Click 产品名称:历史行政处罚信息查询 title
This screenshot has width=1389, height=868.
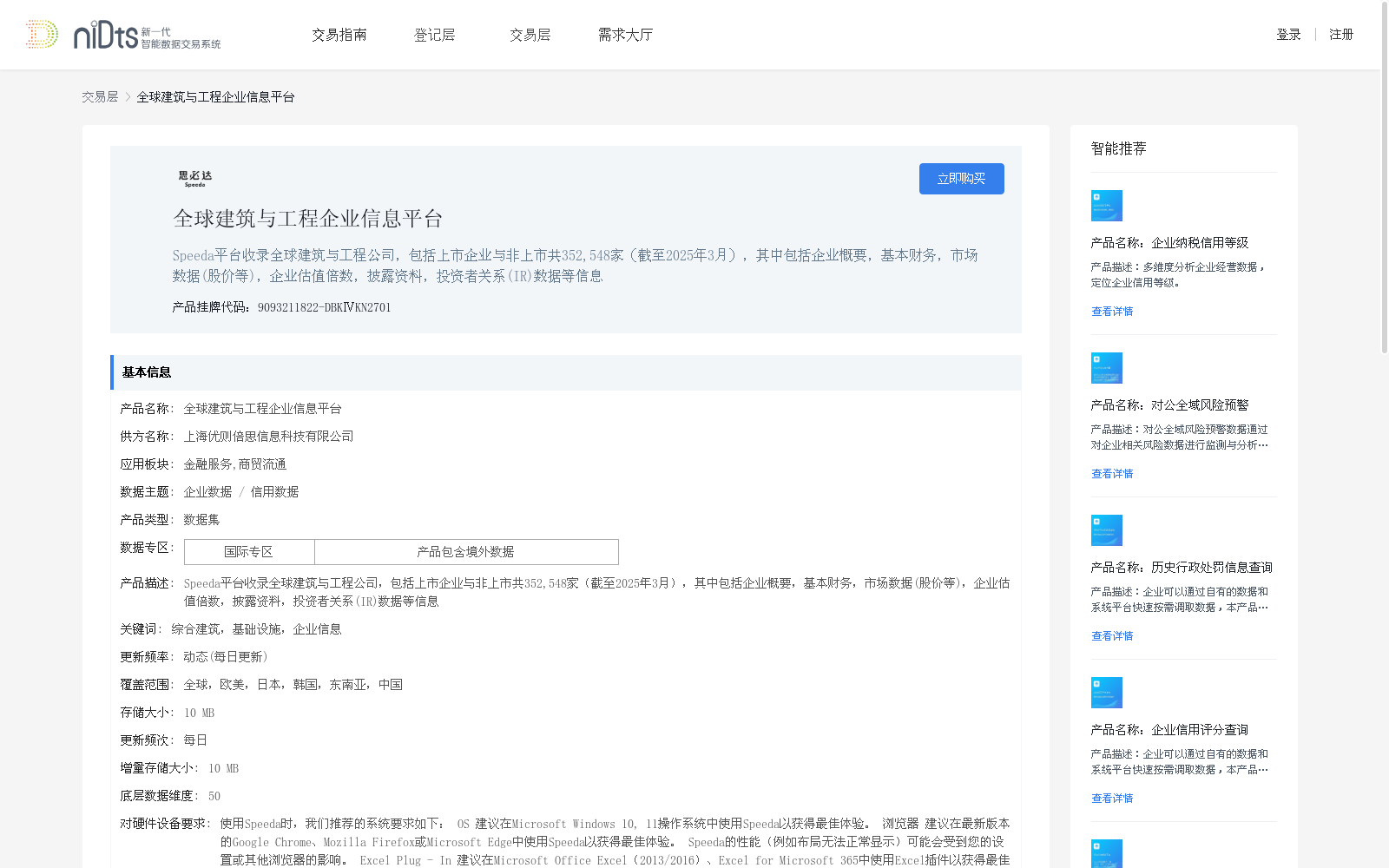click(1182, 568)
